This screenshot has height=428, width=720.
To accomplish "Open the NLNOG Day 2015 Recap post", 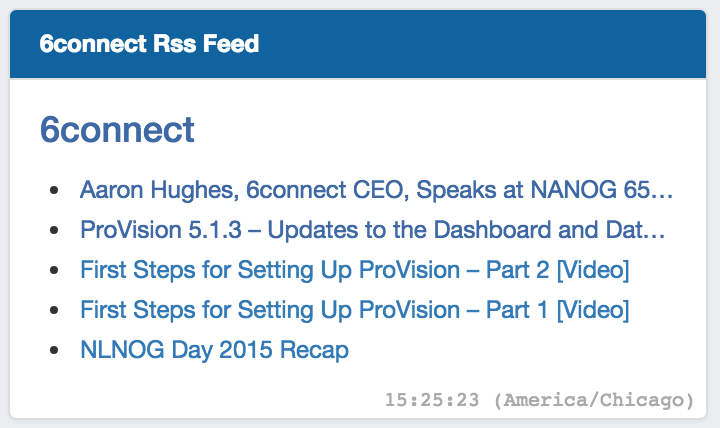I will point(214,350).
